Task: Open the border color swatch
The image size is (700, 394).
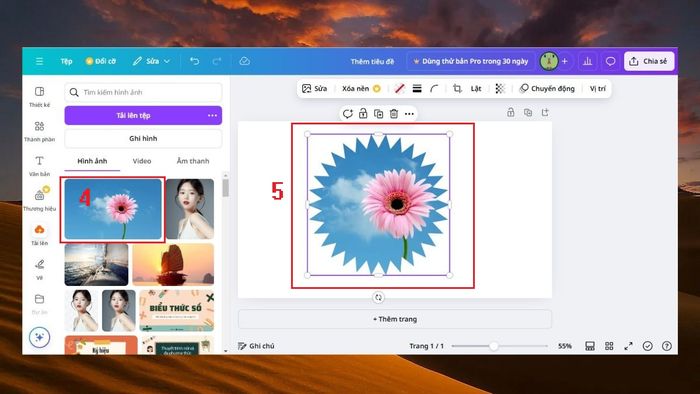Action: tap(400, 88)
